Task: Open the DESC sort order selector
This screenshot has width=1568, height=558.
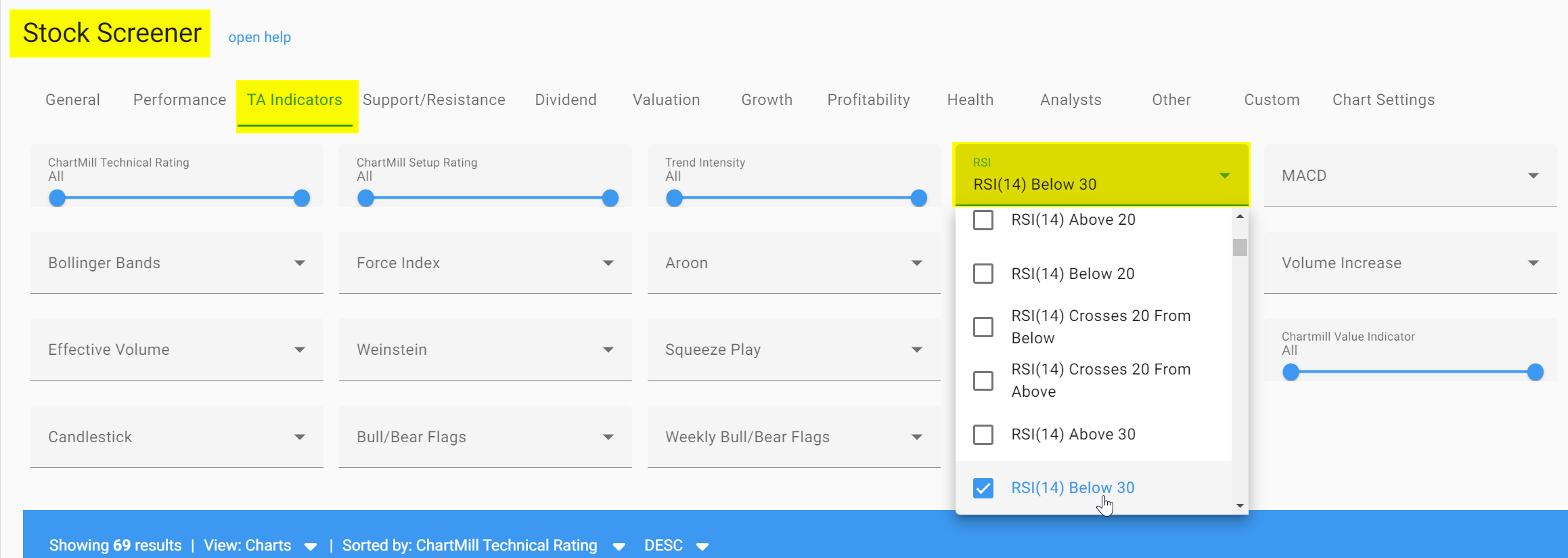Action: [676, 545]
